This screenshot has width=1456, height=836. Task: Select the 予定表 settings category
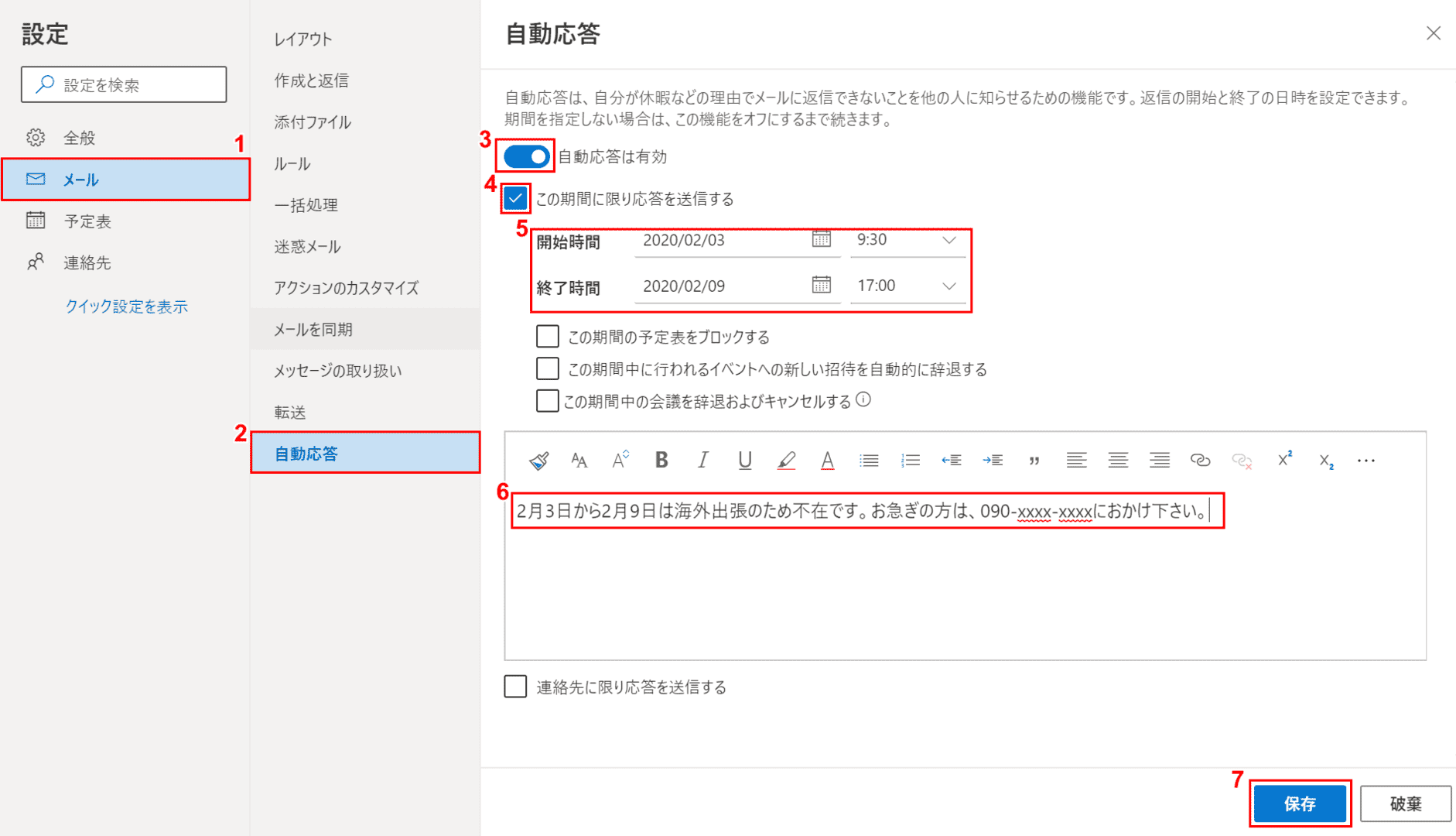pyautogui.click(x=125, y=221)
